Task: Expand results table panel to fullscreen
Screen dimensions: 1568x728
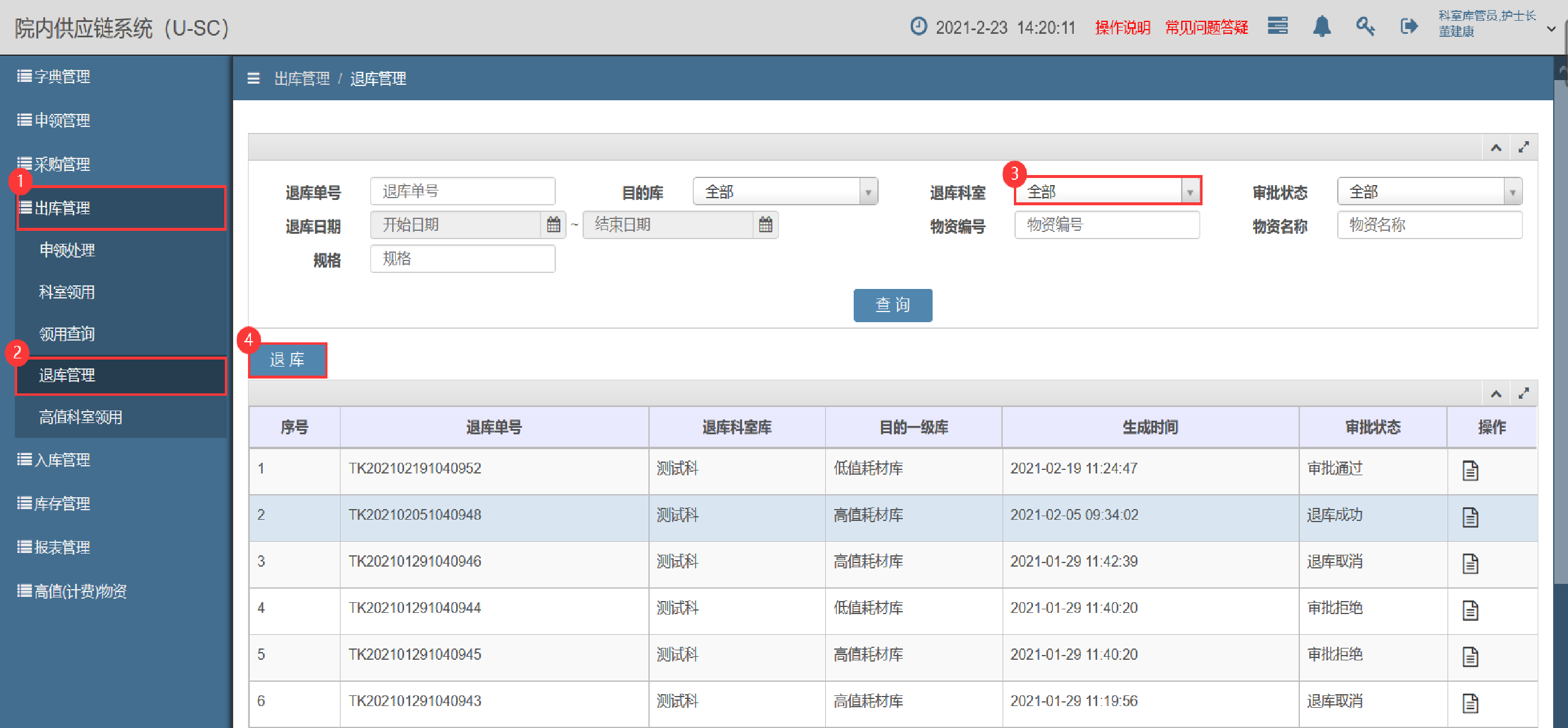Action: coord(1523,394)
